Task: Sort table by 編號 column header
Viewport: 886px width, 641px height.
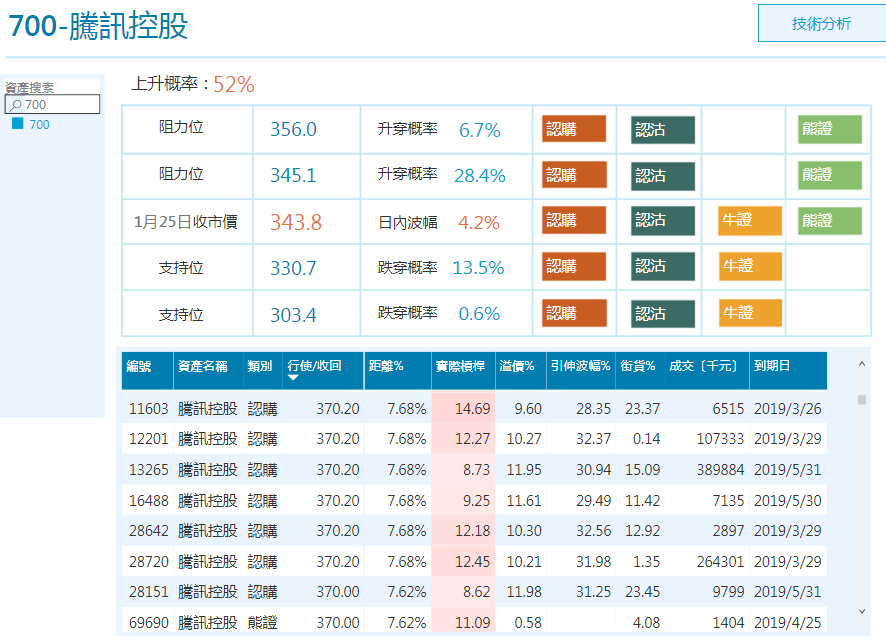Action: click(147, 371)
